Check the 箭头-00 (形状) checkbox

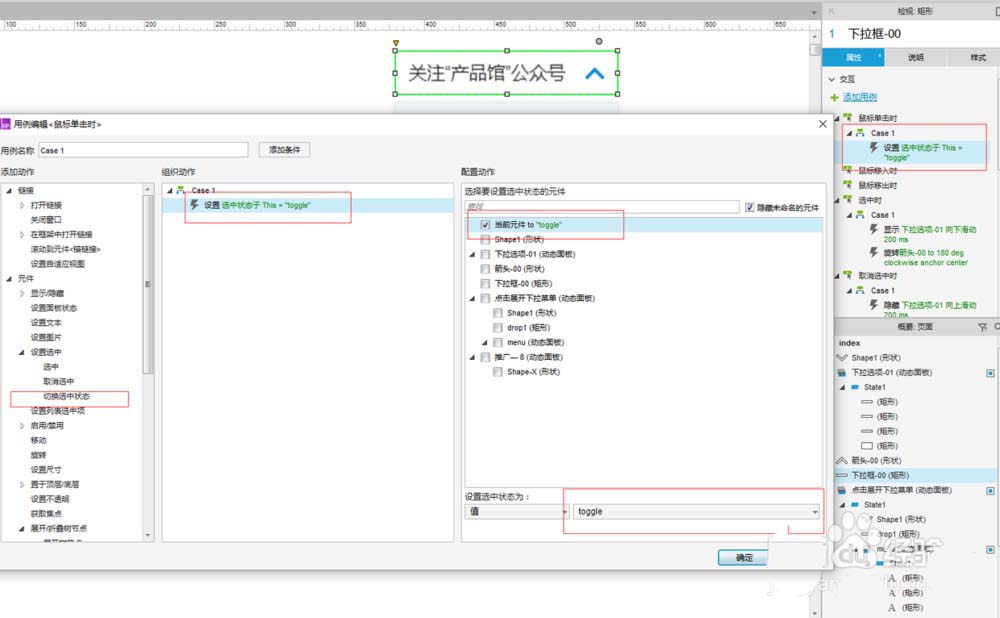tap(485, 269)
